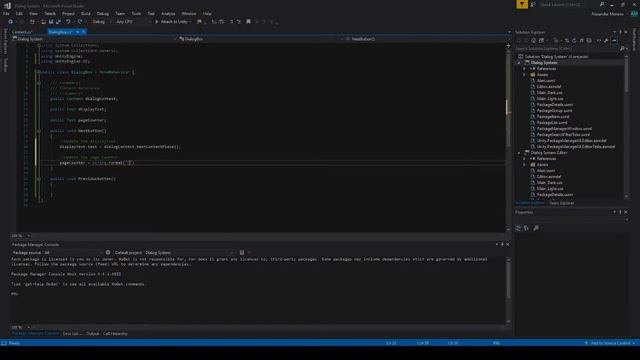Open the Analyze menu
This screenshot has height=360, width=640.
coord(168,13)
